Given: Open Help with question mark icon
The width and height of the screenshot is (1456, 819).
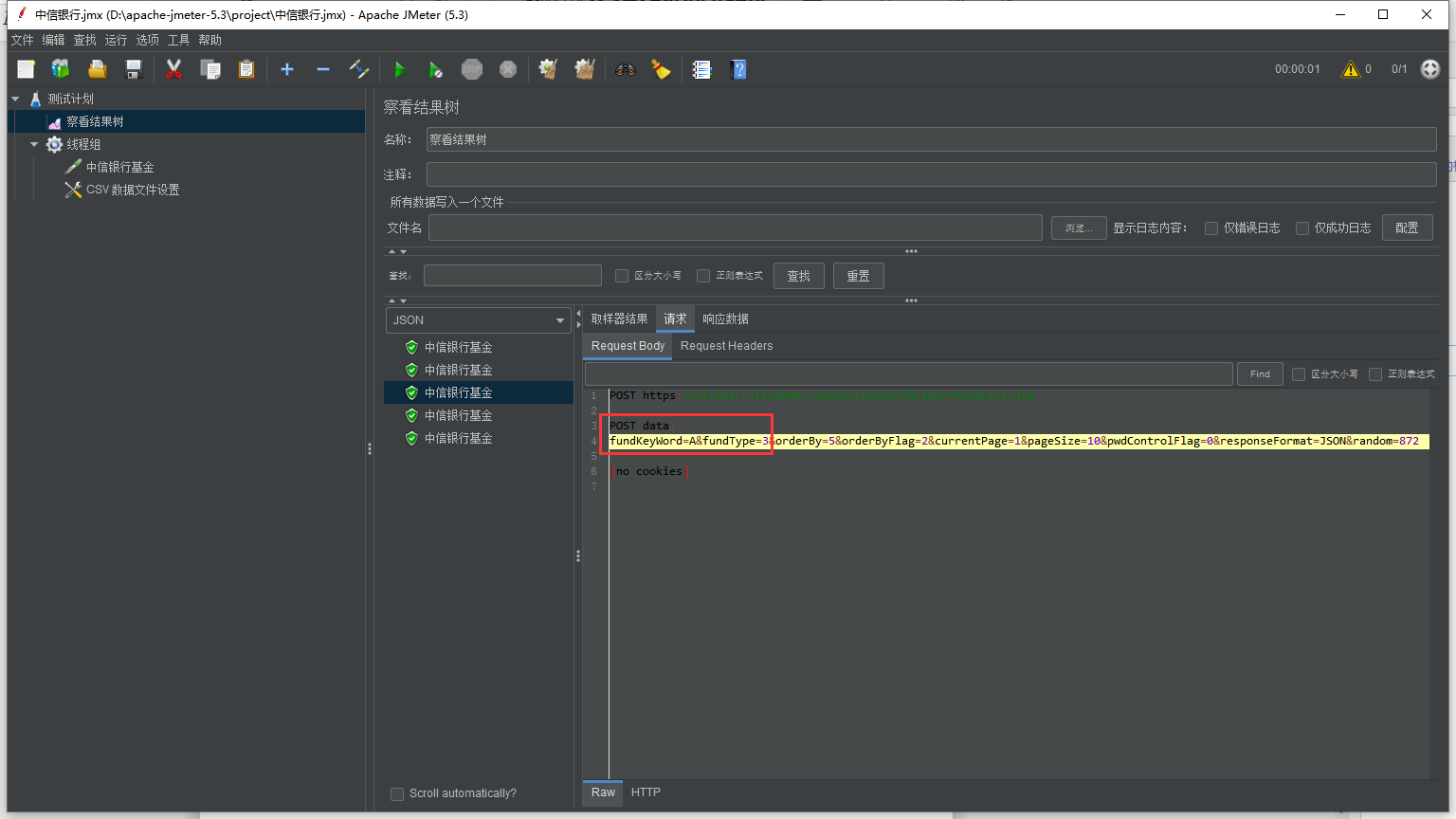Looking at the screenshot, I should click(x=738, y=69).
